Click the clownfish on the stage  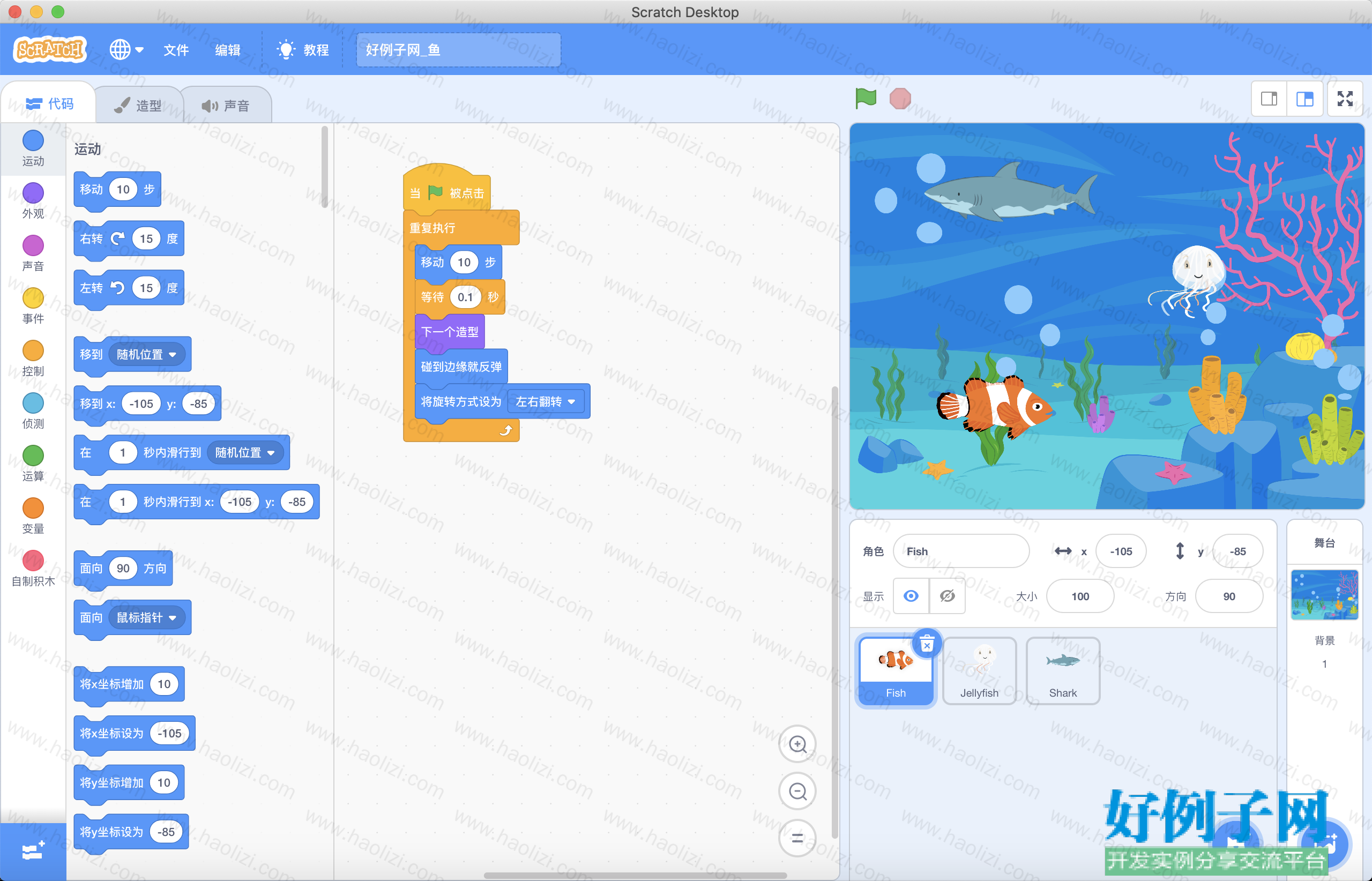coord(996,407)
